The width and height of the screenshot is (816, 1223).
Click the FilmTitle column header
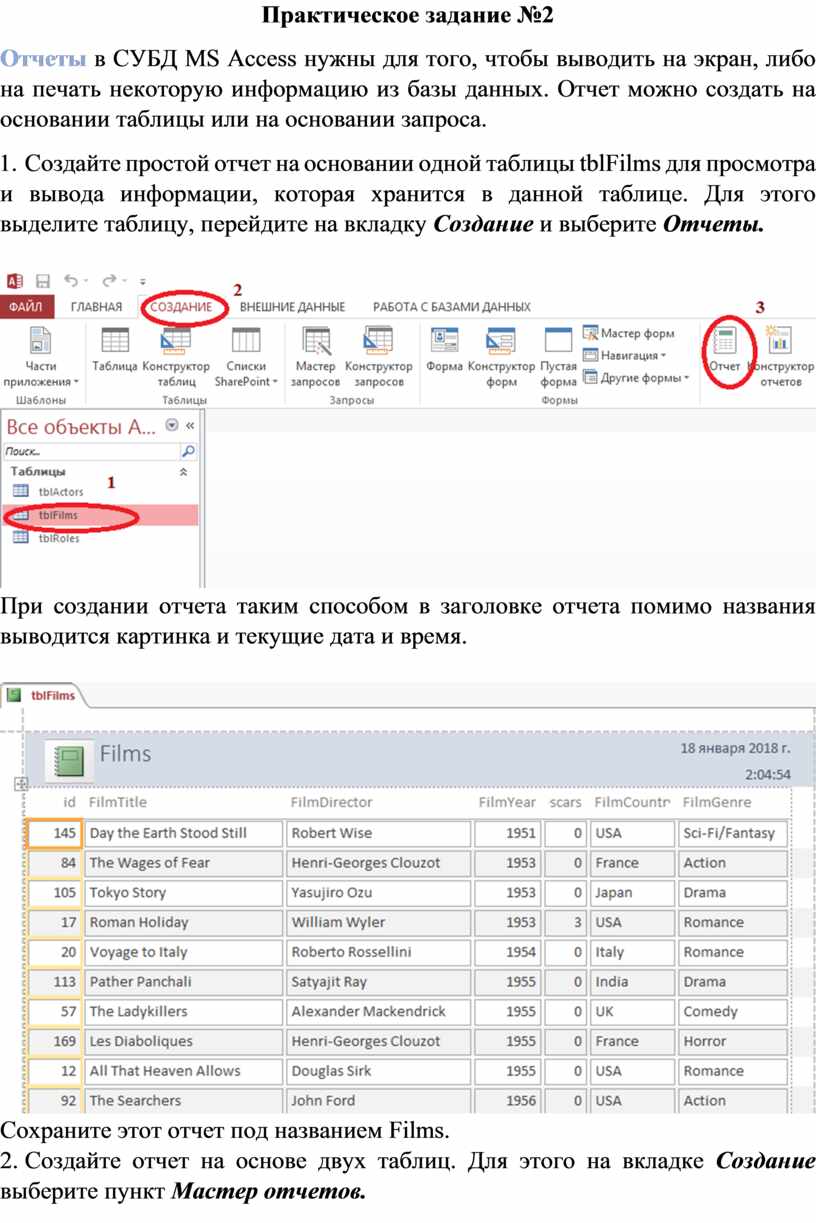tap(118, 802)
